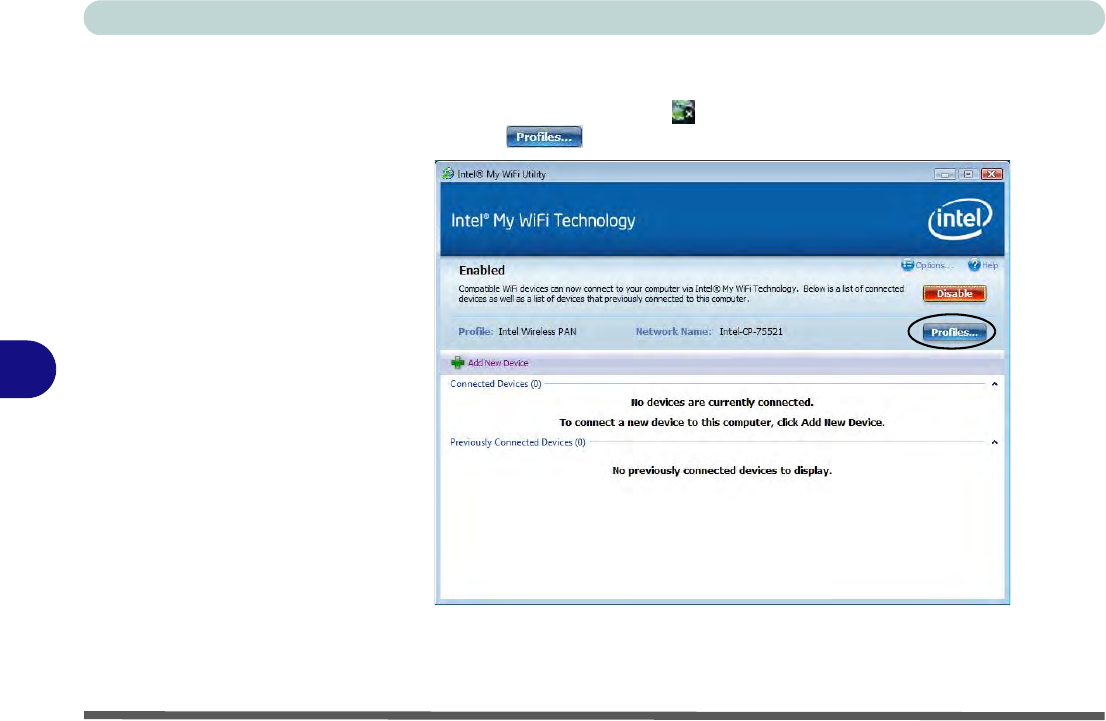Click the Intel My WiFi Utility title bar icon
This screenshot has width=1106, height=721.
tap(448, 174)
